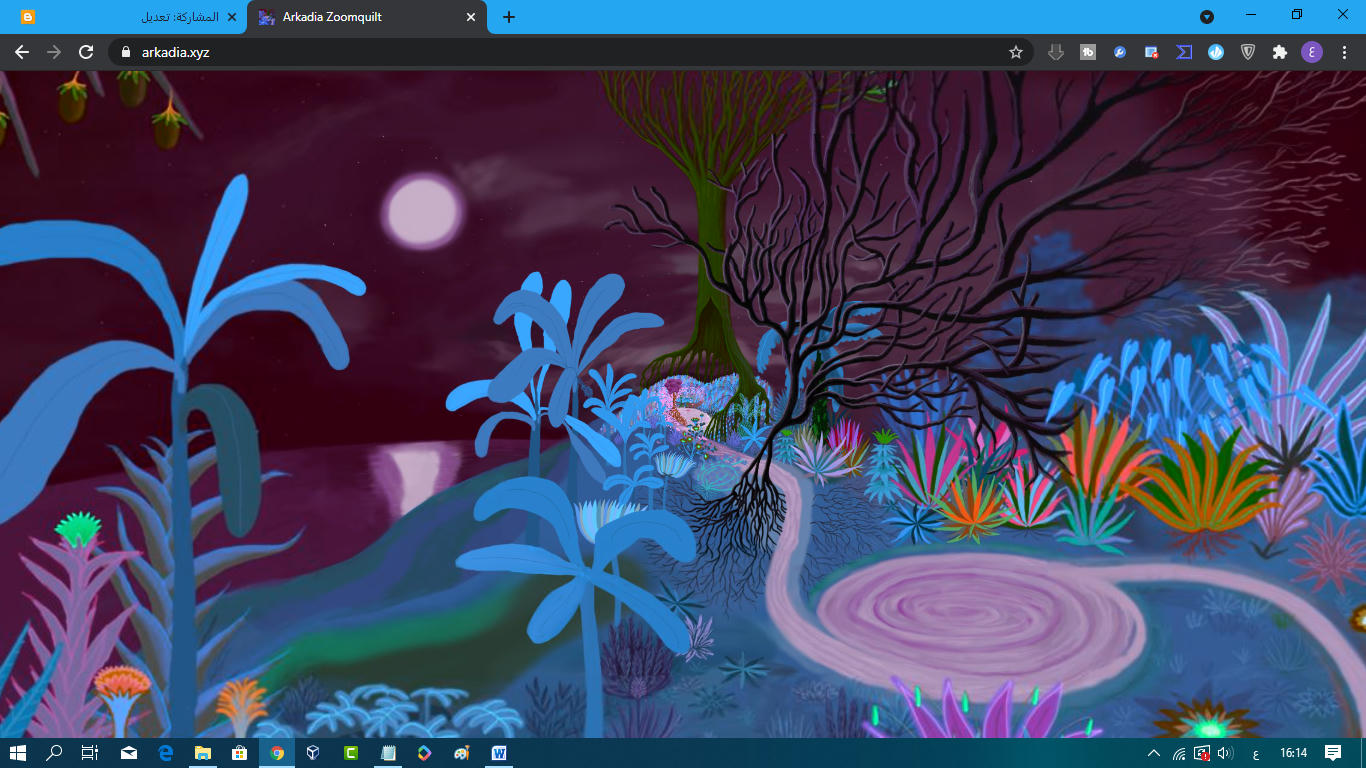Close the Blogger tab
Image resolution: width=1366 pixels, height=768 pixels.
(232, 17)
